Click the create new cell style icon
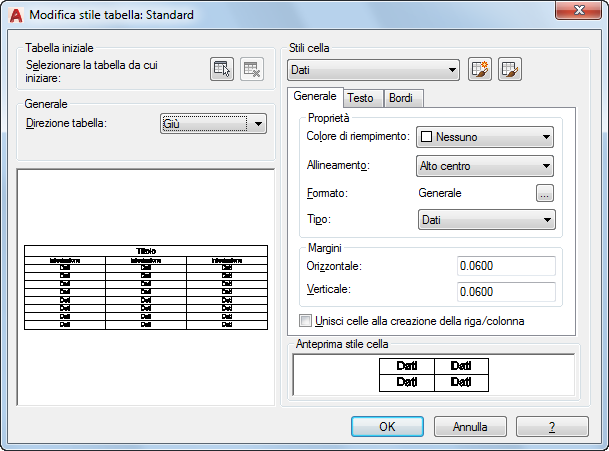 (480, 69)
